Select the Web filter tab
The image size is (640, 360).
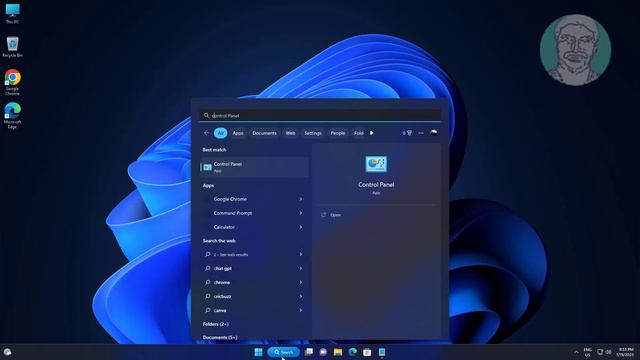[290, 133]
